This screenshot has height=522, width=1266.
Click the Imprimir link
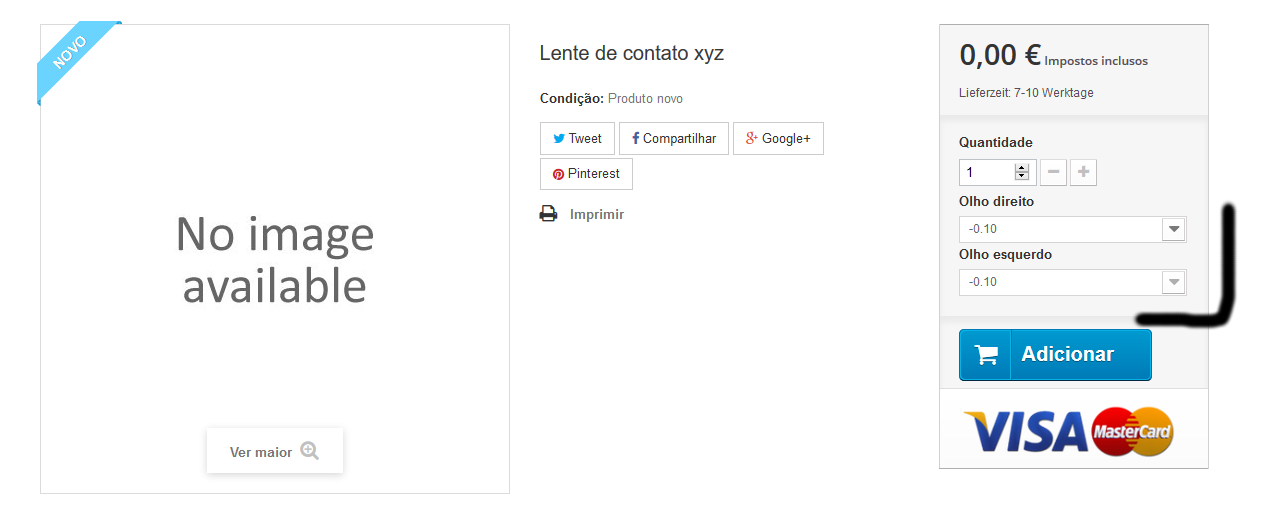(596, 214)
